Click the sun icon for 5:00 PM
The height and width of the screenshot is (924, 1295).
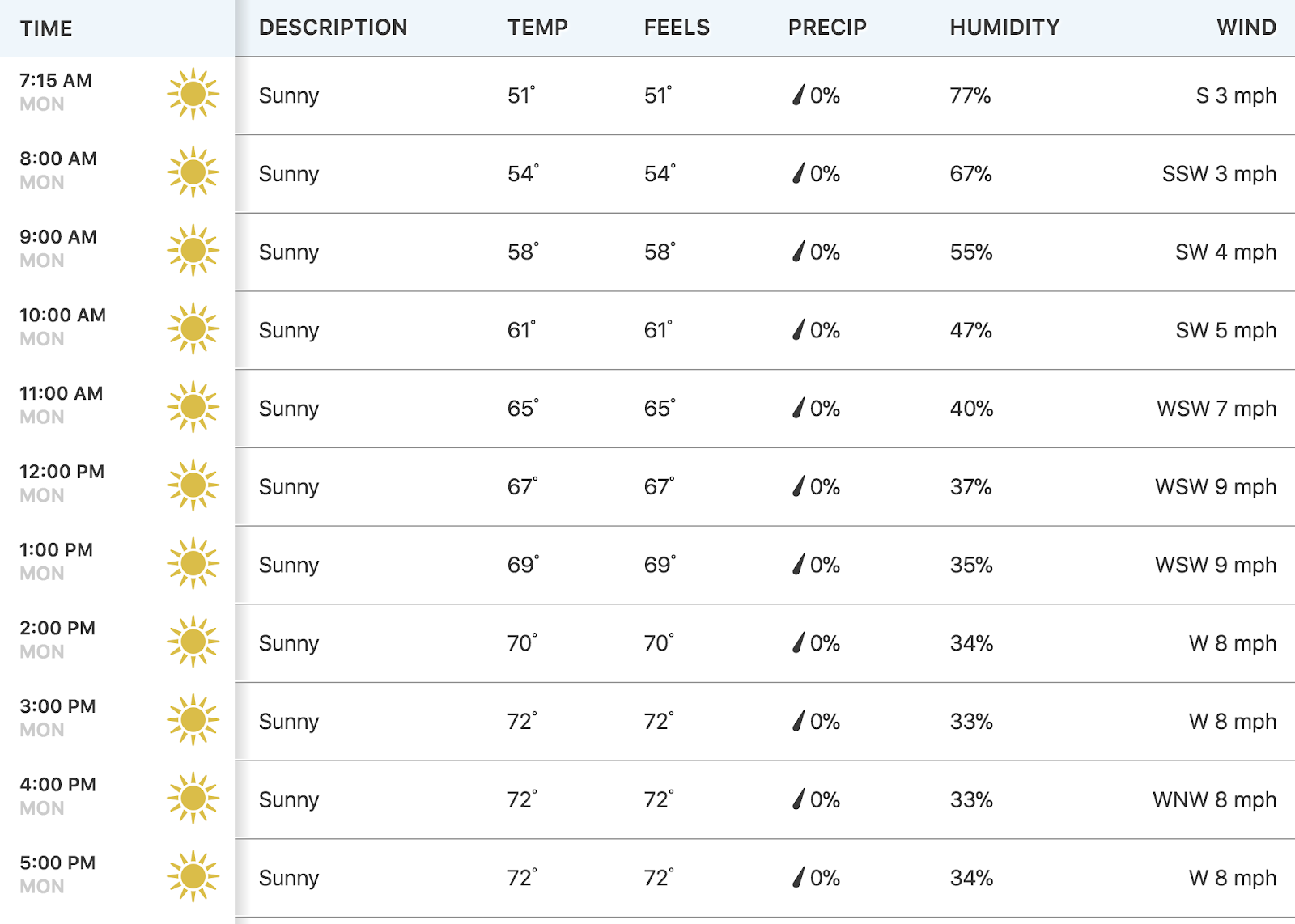[x=193, y=875]
